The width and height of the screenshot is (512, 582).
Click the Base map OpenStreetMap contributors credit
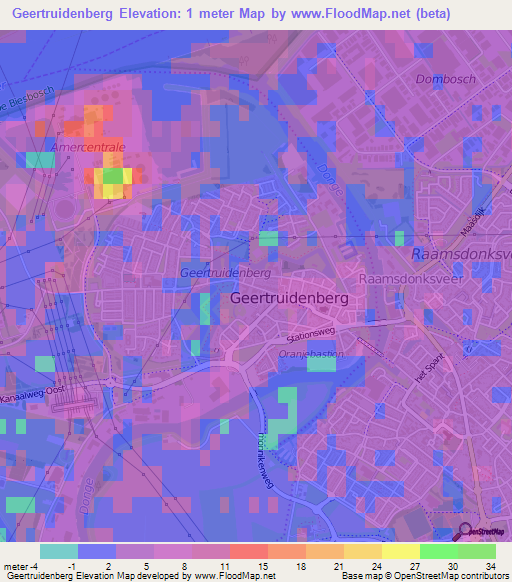click(425, 576)
